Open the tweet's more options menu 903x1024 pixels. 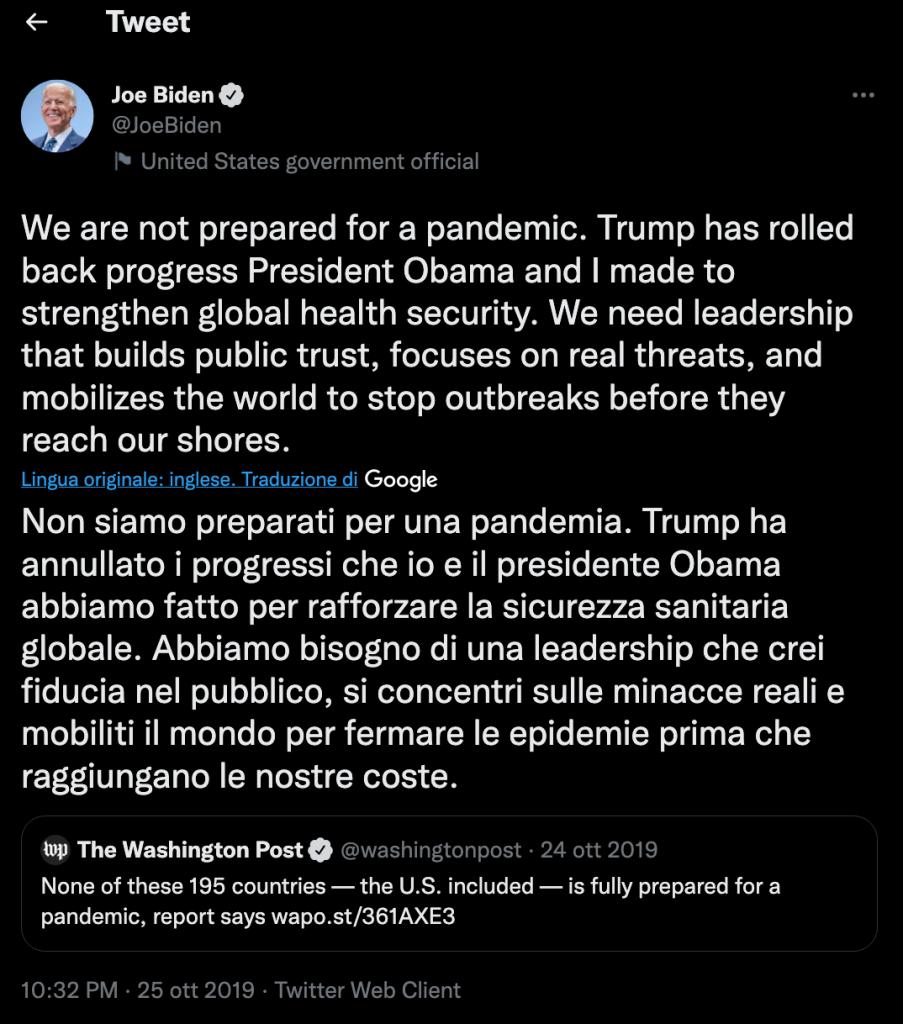[862, 96]
